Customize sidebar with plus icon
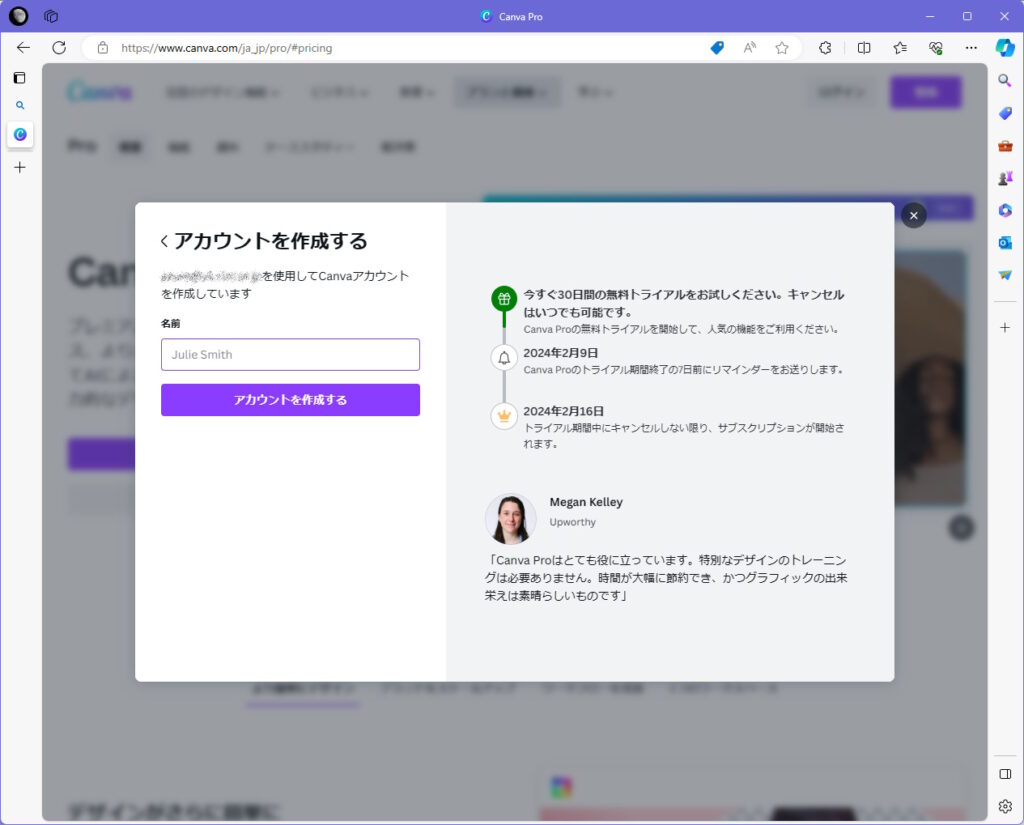1024x825 pixels. [1005, 327]
